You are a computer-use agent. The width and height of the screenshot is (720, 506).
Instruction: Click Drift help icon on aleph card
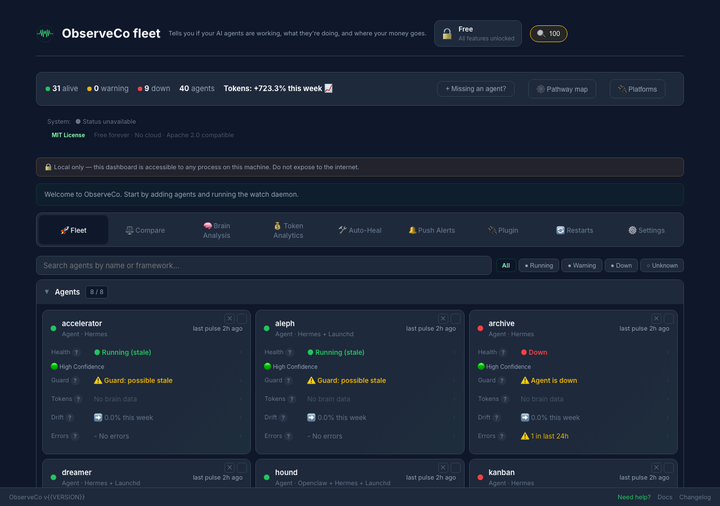(283, 417)
